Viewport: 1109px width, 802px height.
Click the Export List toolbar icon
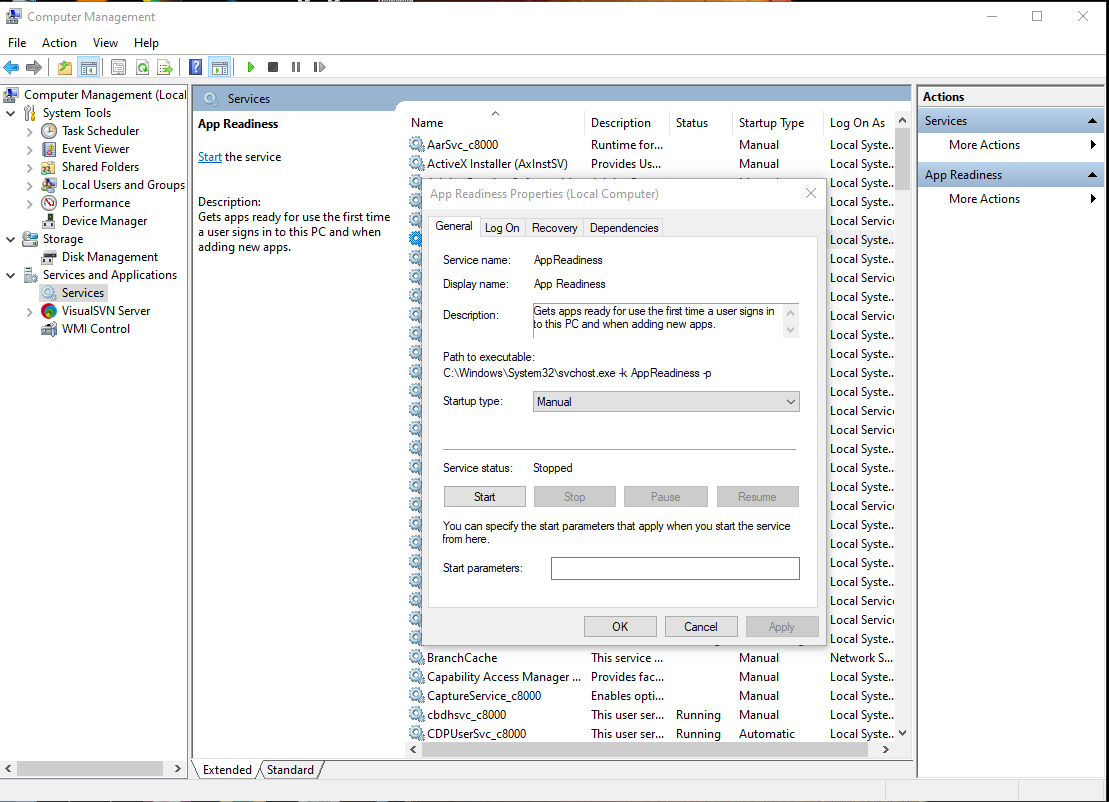coord(166,67)
